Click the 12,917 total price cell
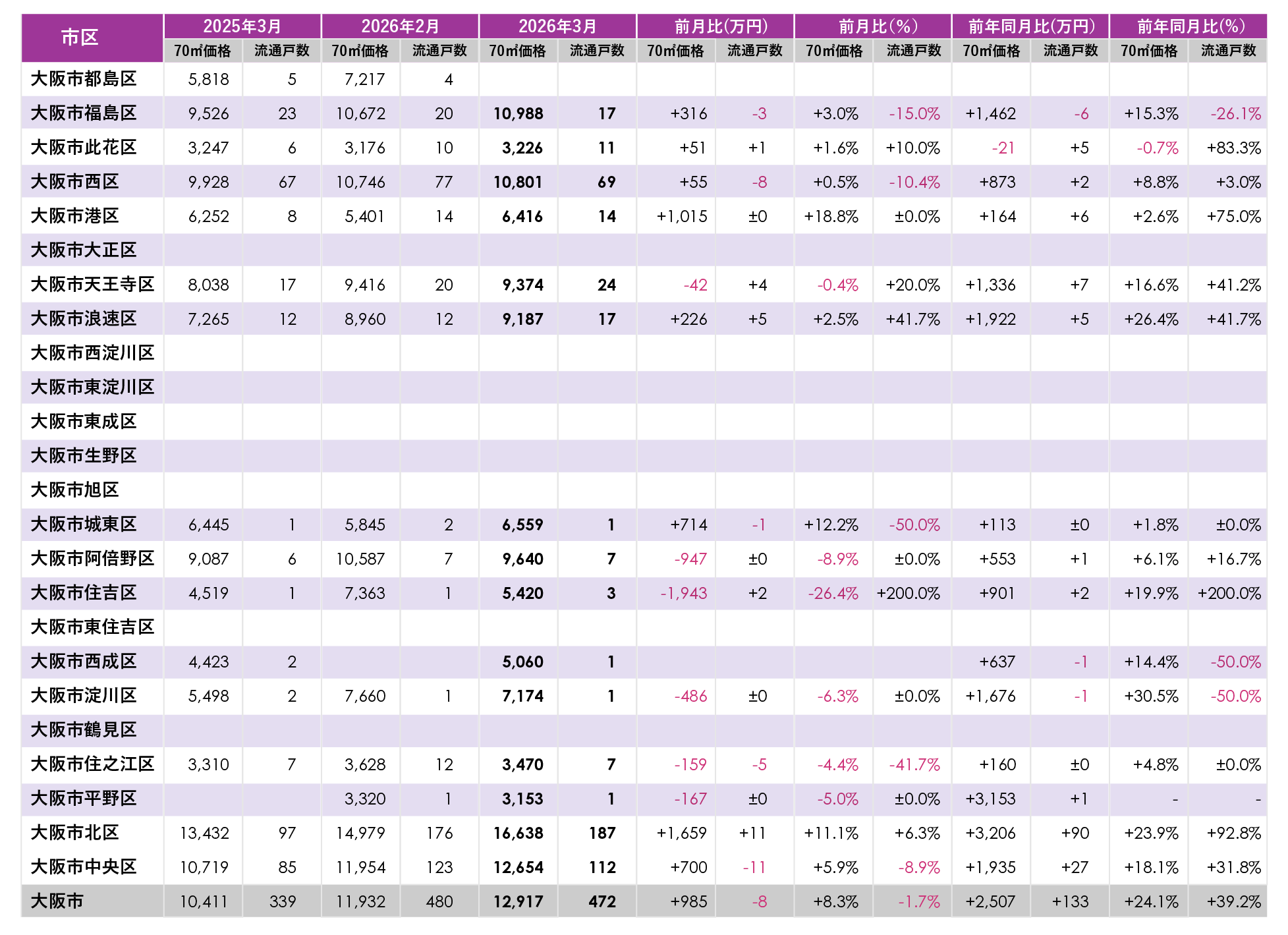 (x=518, y=901)
